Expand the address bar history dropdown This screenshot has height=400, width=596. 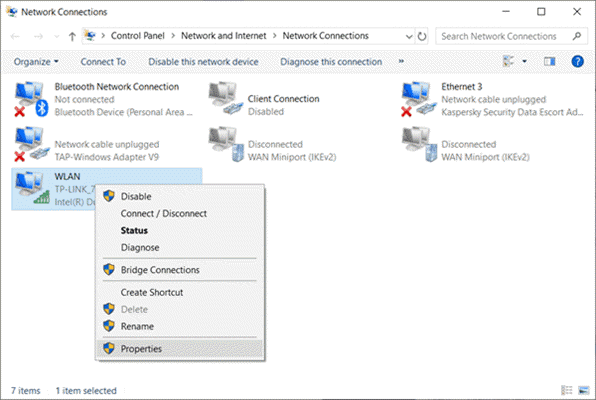409,37
